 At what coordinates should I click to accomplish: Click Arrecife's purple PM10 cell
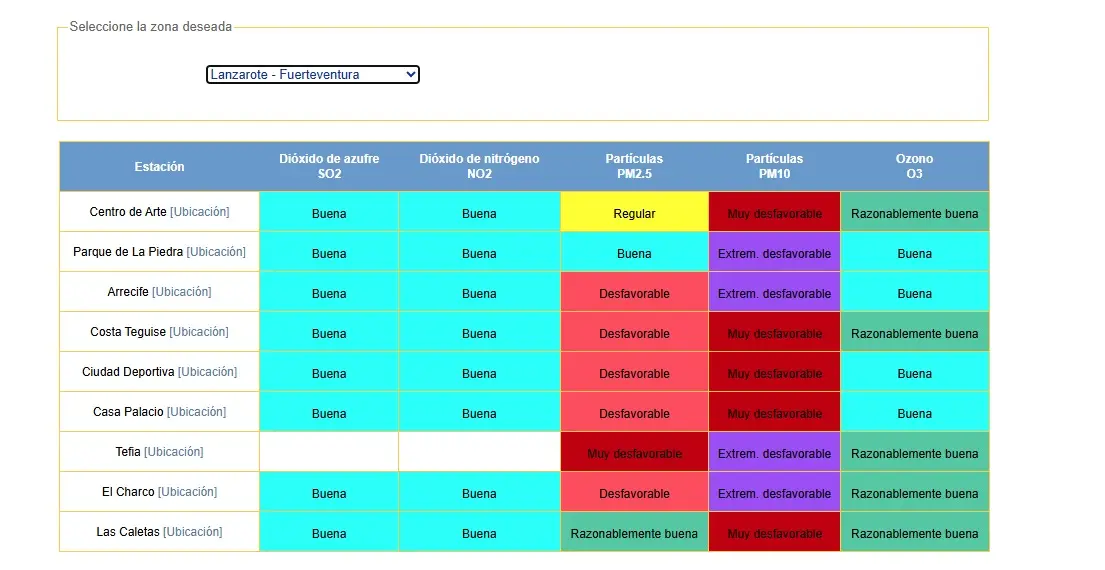(x=774, y=293)
